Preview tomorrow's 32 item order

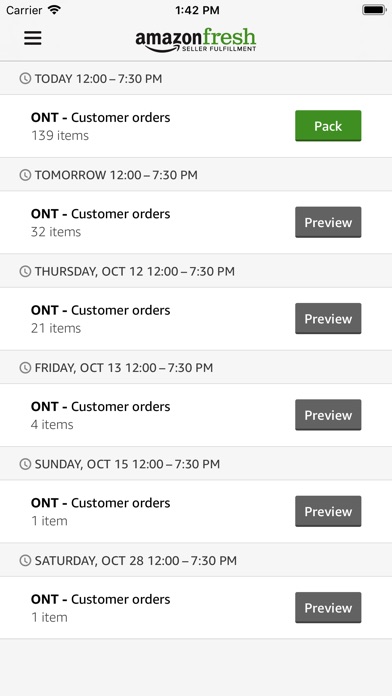pos(328,222)
